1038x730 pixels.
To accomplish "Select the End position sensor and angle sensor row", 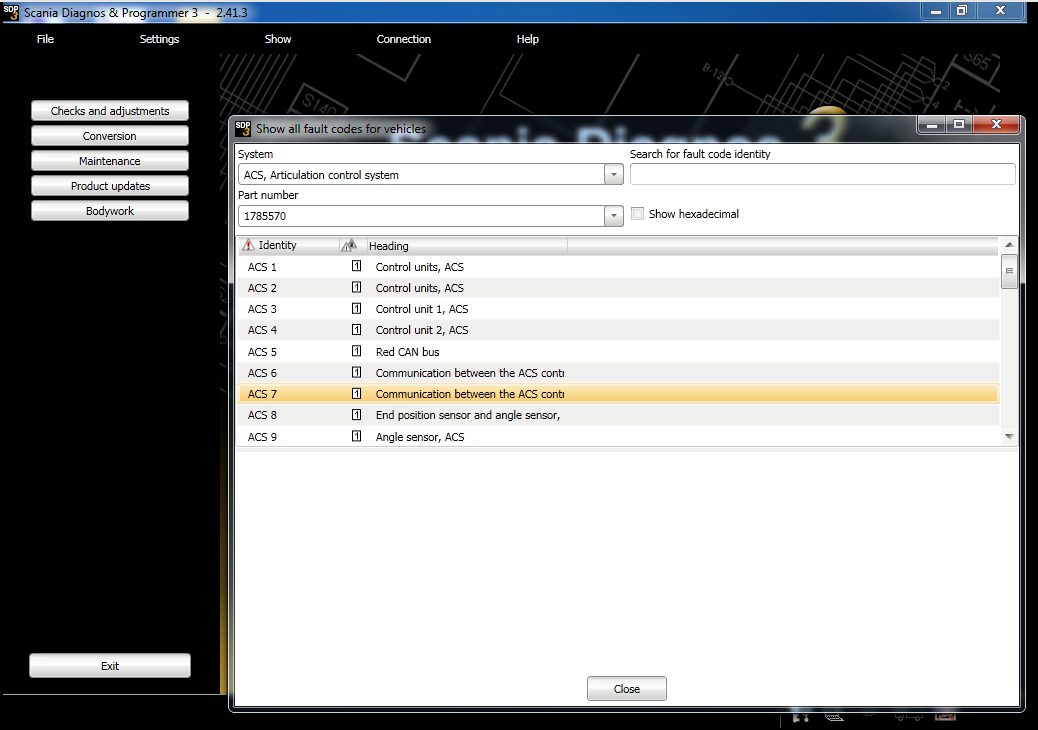I will pyautogui.click(x=618, y=415).
